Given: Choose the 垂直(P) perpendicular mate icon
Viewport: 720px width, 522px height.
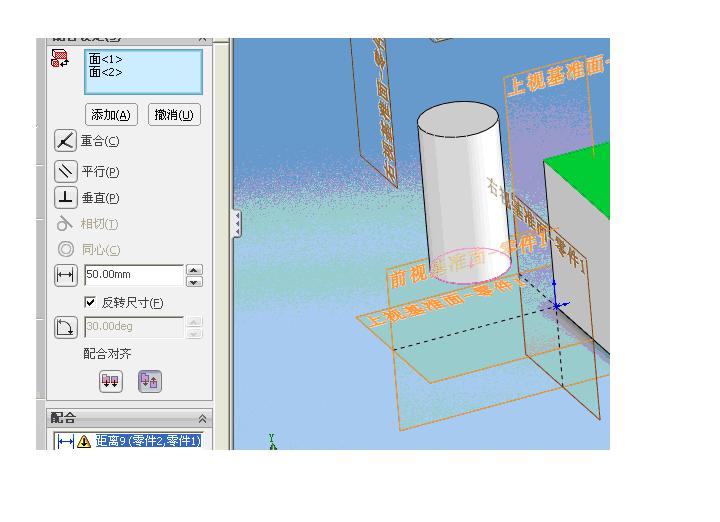Looking at the screenshot, I should point(65,197).
